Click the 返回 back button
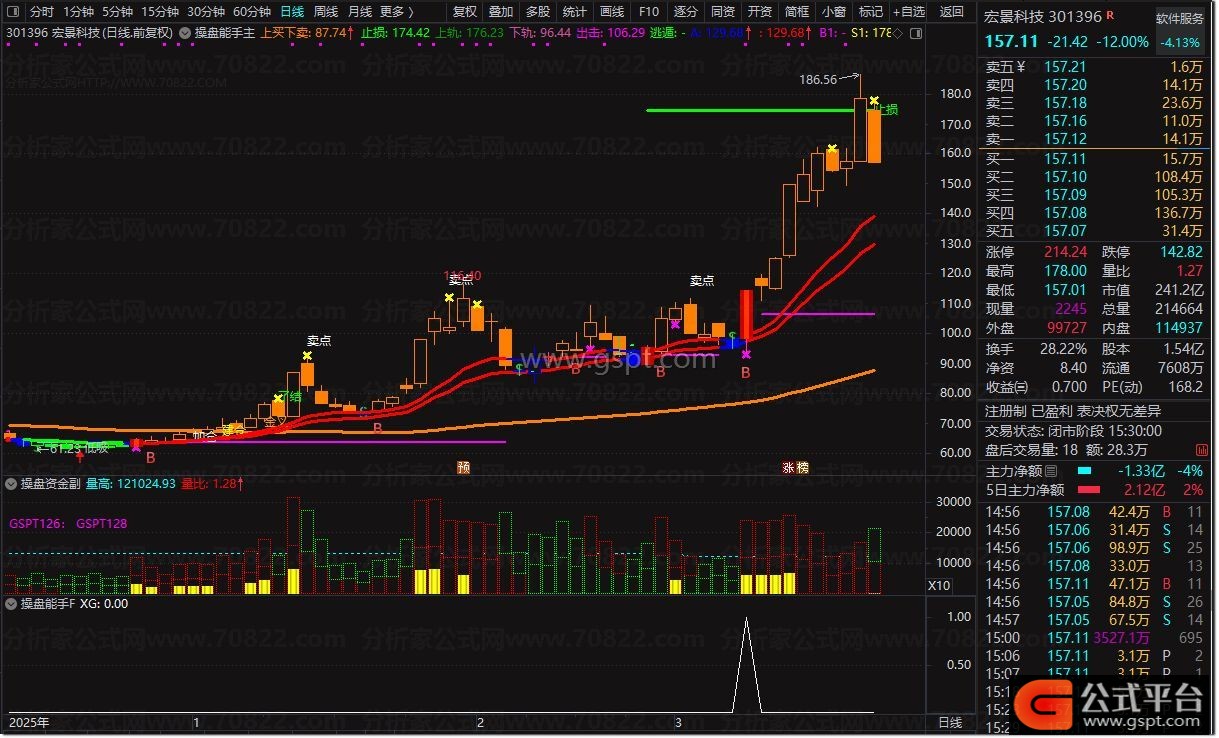The width and height of the screenshot is (1219, 738). click(x=953, y=12)
